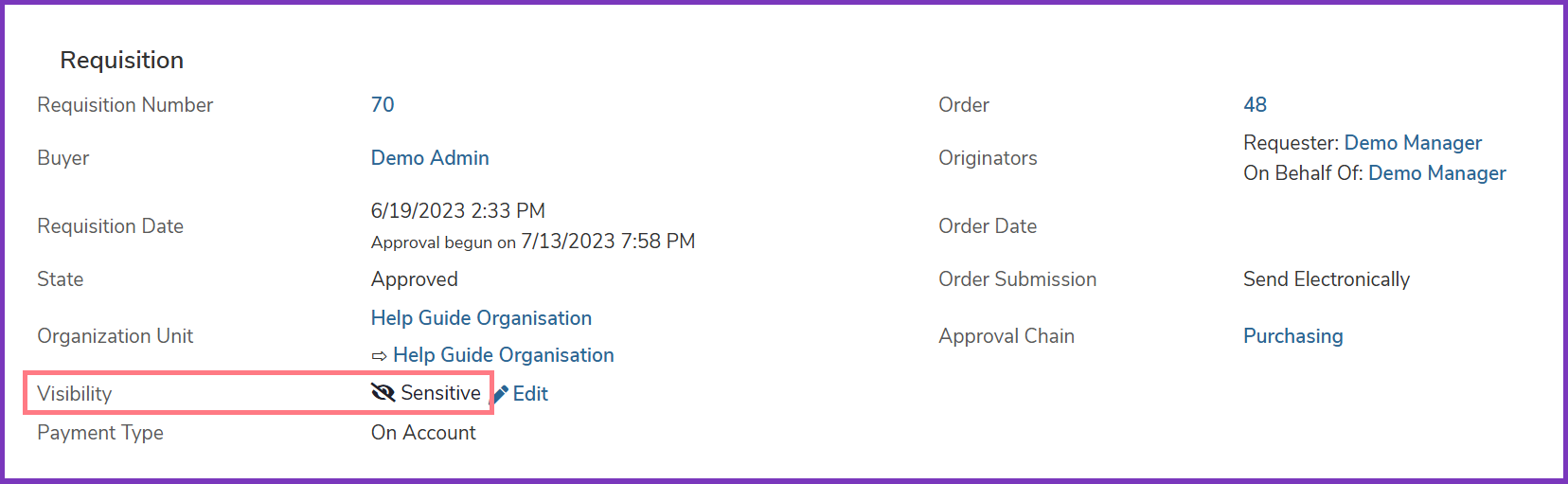Click the requisition date 6/19/2023 value
1568x484 pixels.
(458, 211)
